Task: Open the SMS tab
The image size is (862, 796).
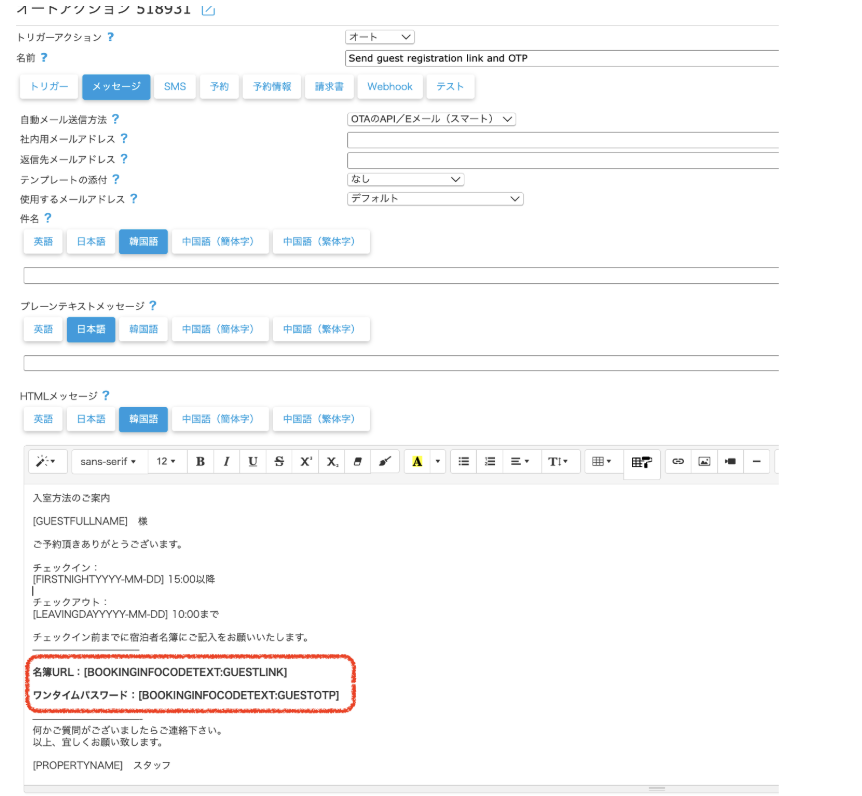Action: point(175,87)
